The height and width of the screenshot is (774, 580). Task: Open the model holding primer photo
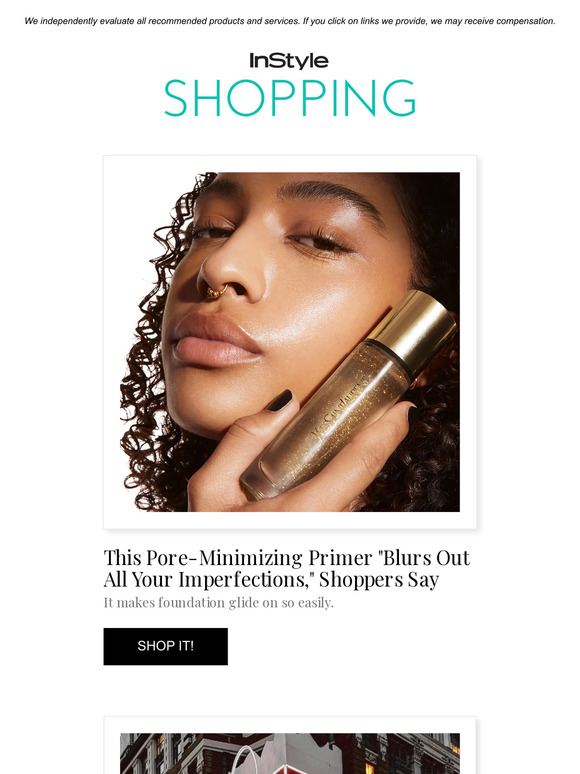290,342
